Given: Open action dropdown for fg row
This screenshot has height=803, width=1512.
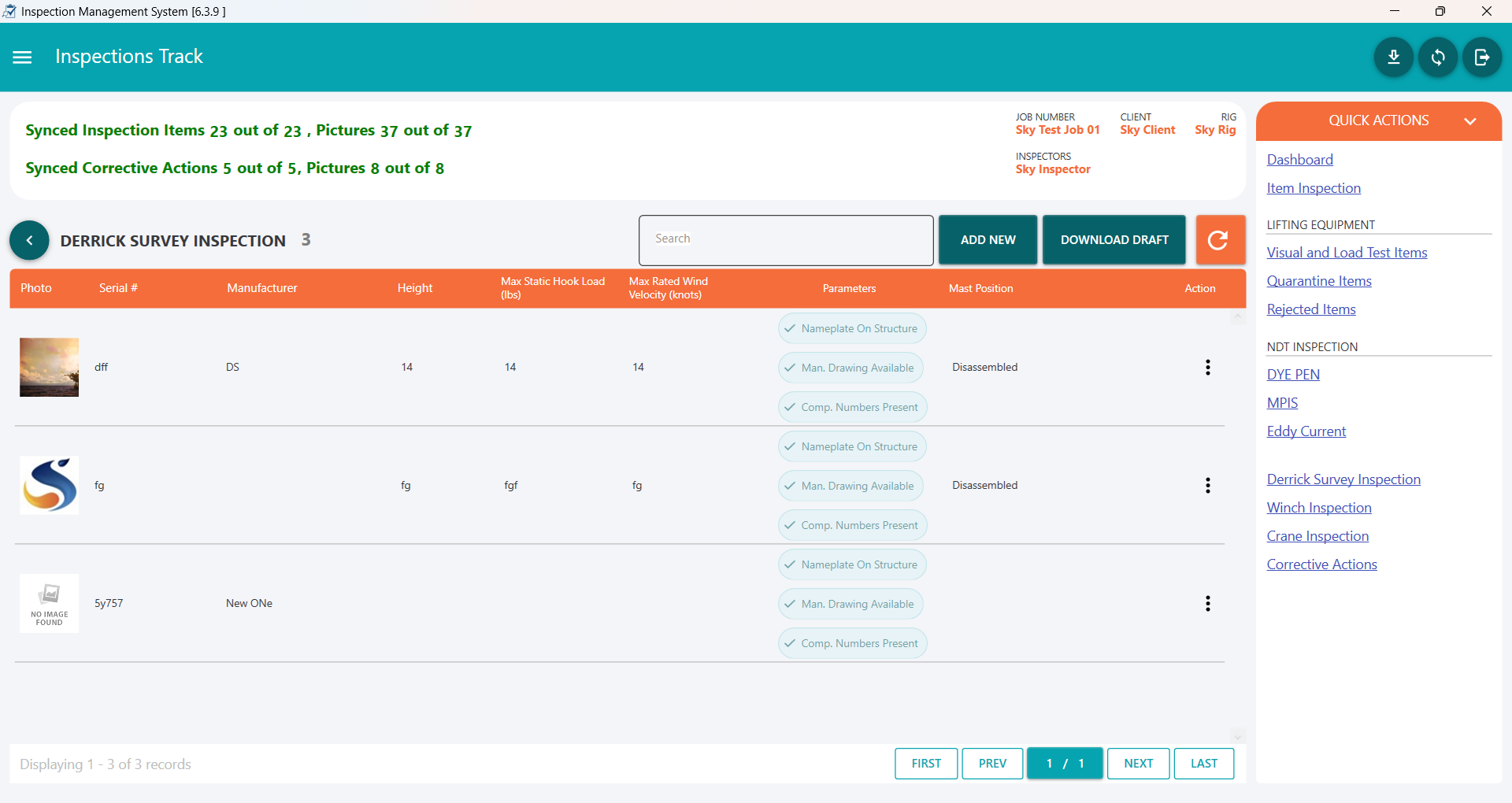Looking at the screenshot, I should [x=1207, y=486].
